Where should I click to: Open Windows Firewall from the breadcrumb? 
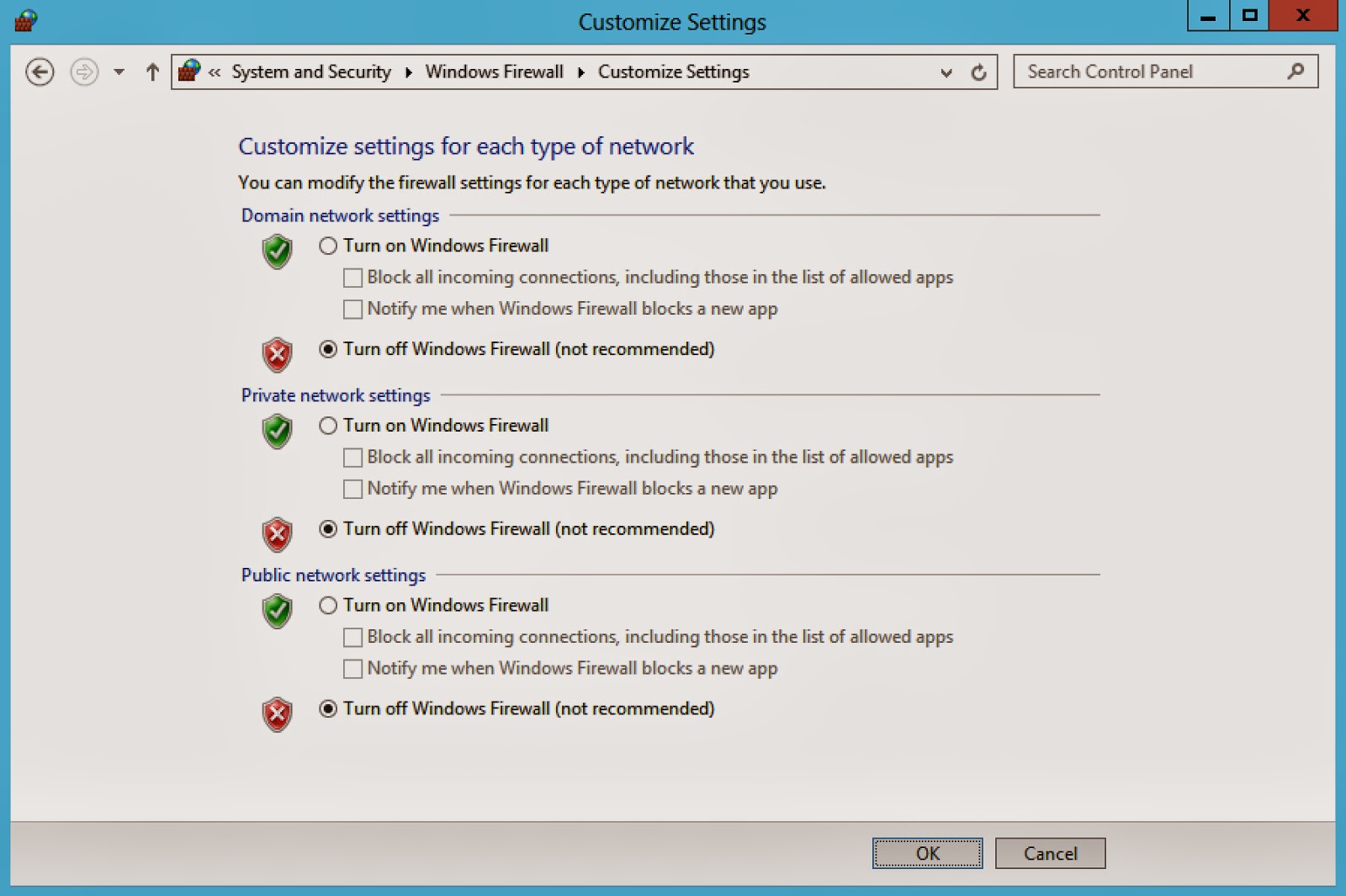point(495,72)
